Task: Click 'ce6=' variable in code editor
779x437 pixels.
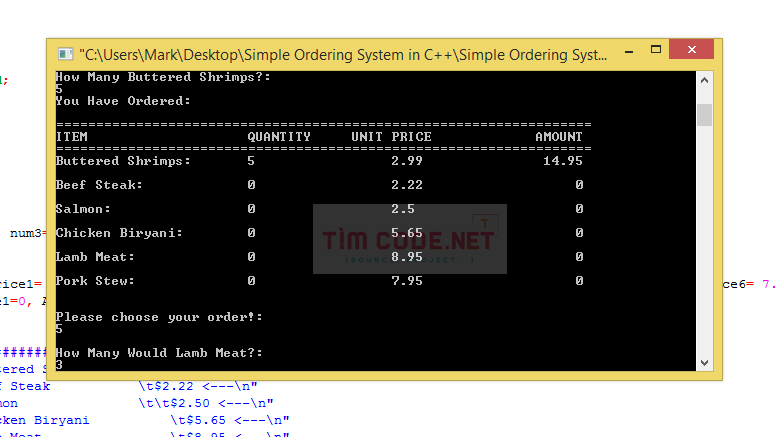Action: click(738, 284)
